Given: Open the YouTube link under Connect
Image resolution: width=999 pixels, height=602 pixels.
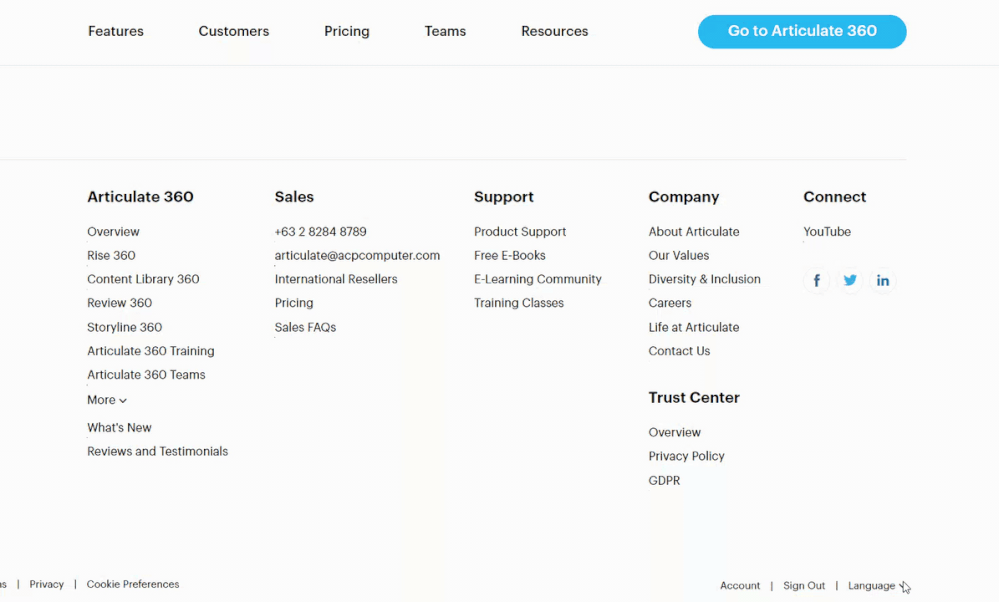Looking at the screenshot, I should (x=827, y=232).
